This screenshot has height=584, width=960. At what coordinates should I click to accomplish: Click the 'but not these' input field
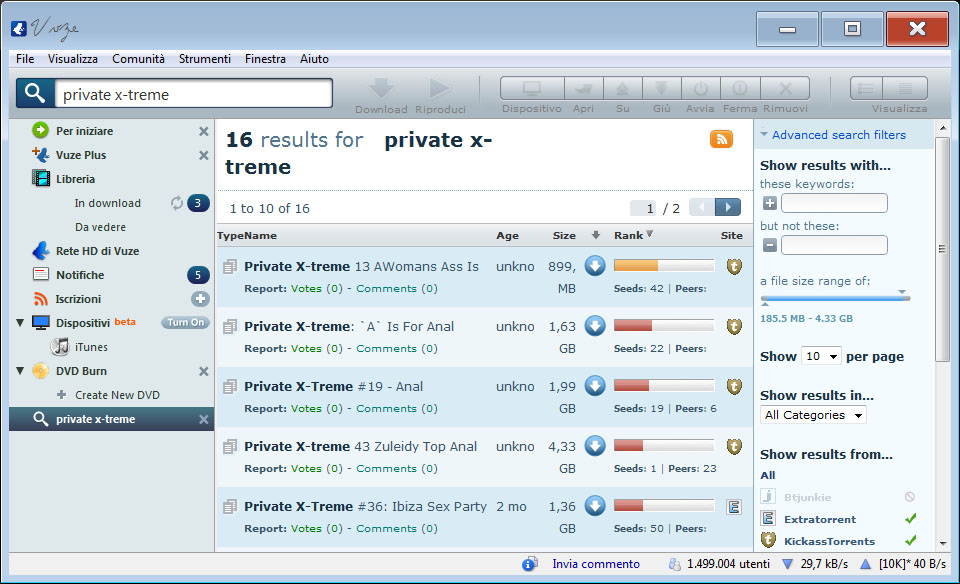click(834, 245)
